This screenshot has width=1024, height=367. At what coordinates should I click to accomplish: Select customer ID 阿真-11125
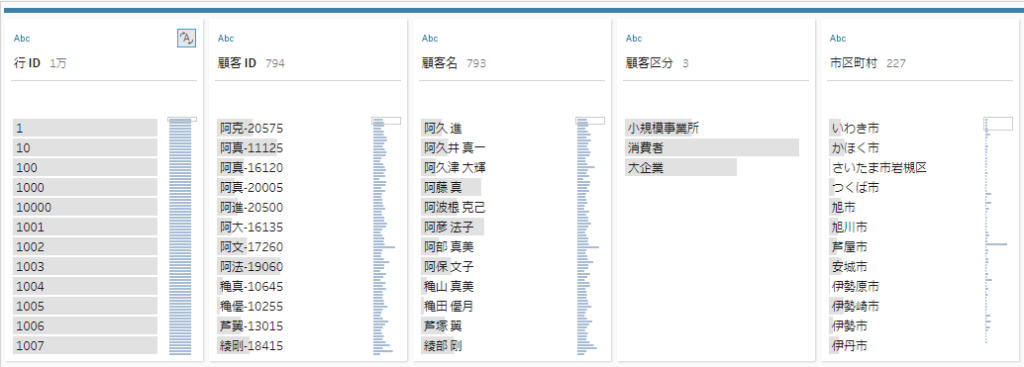251,148
